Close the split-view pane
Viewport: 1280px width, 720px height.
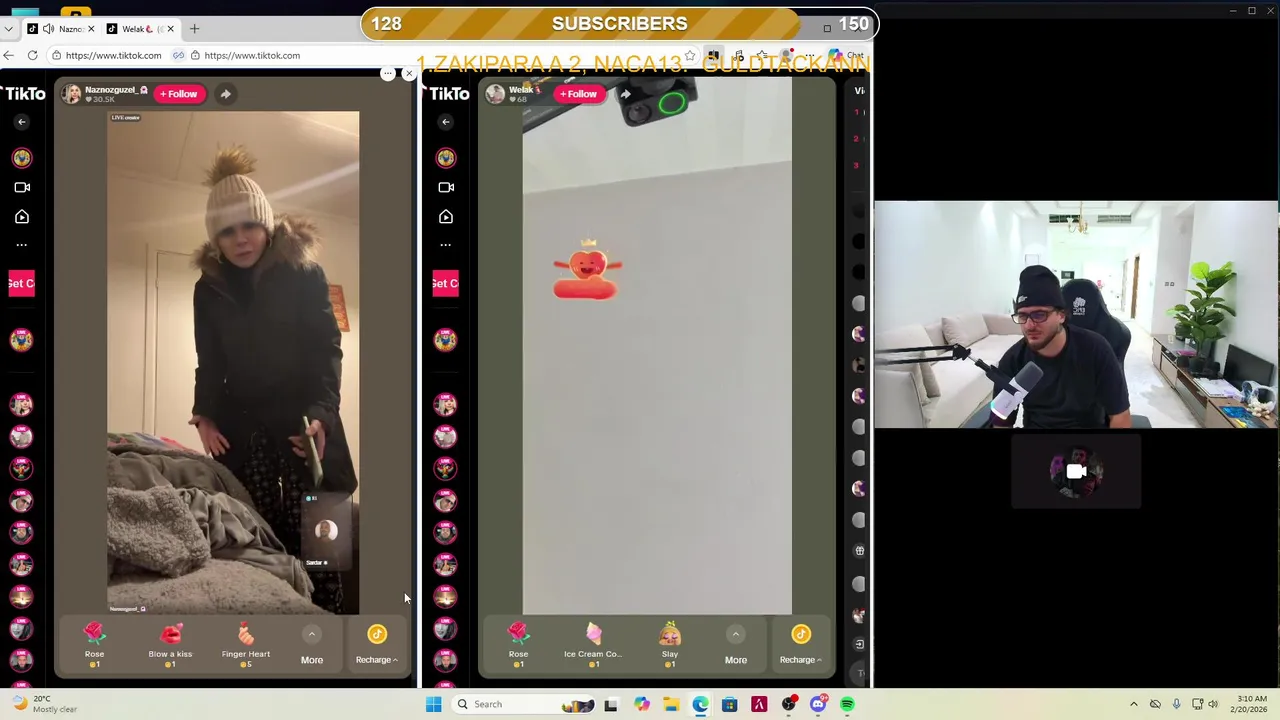click(x=408, y=73)
